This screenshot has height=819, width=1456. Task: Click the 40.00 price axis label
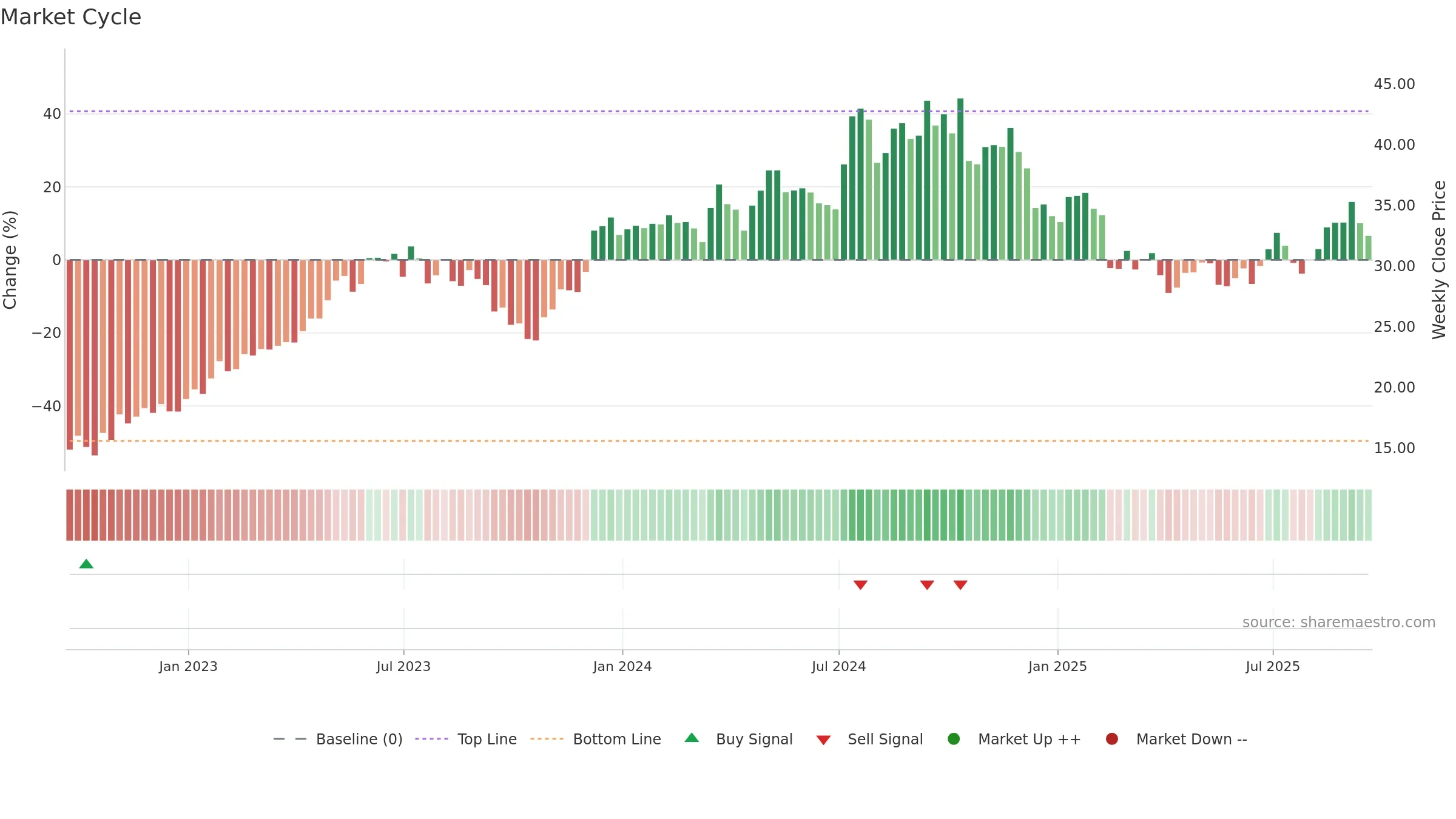[x=1394, y=145]
